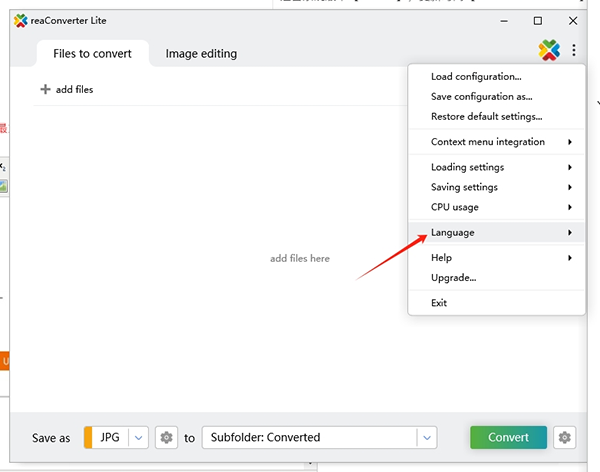600x472 pixels.
Task: Expand the Language submenu
Action: point(496,233)
